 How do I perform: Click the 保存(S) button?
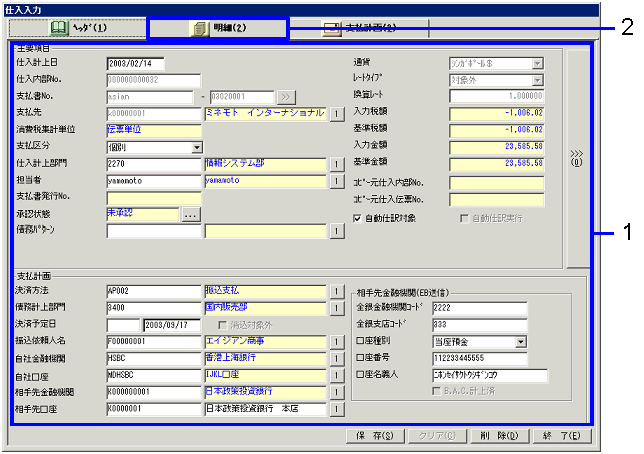click(375, 436)
